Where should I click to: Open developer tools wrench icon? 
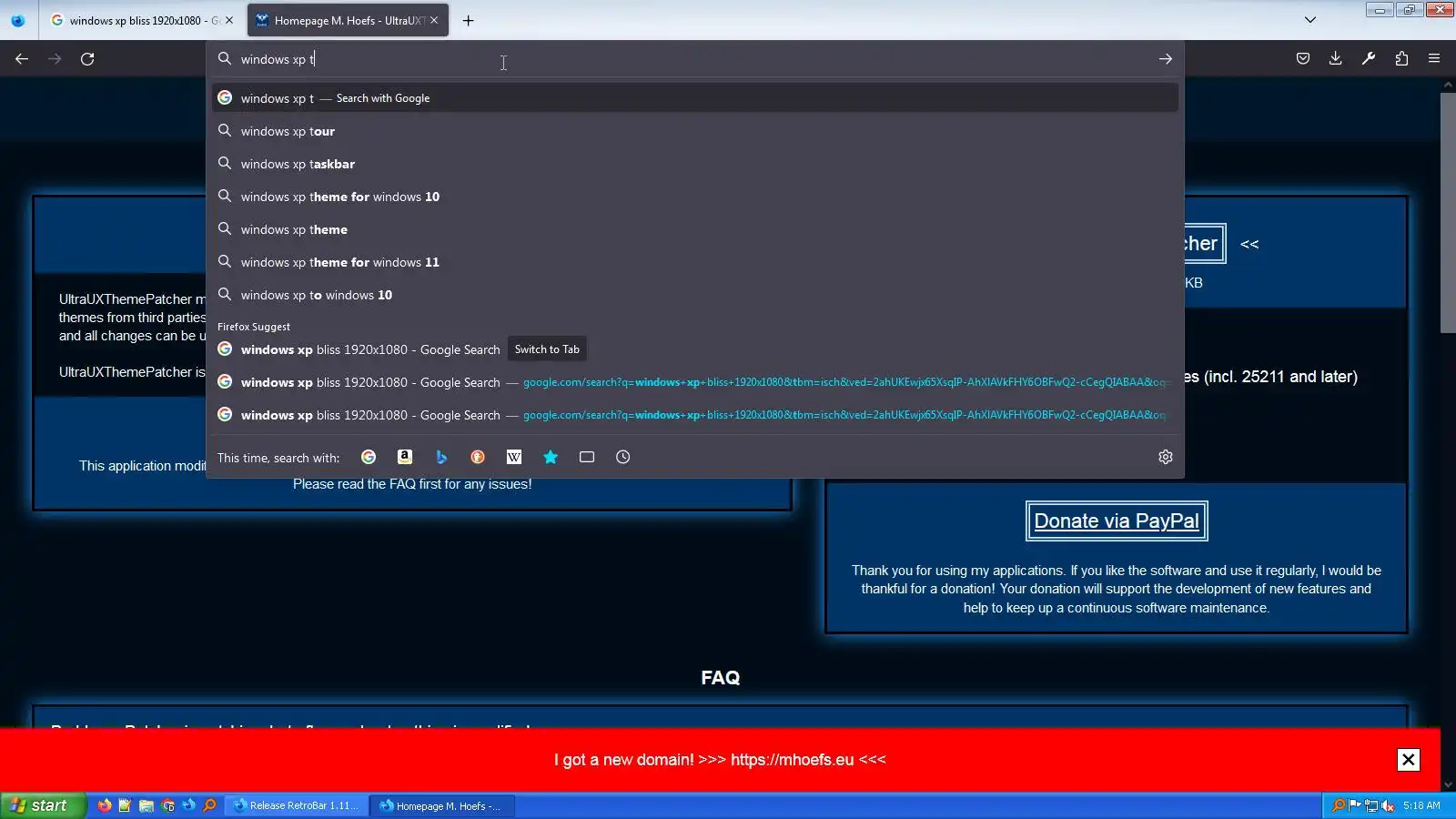point(1369,59)
